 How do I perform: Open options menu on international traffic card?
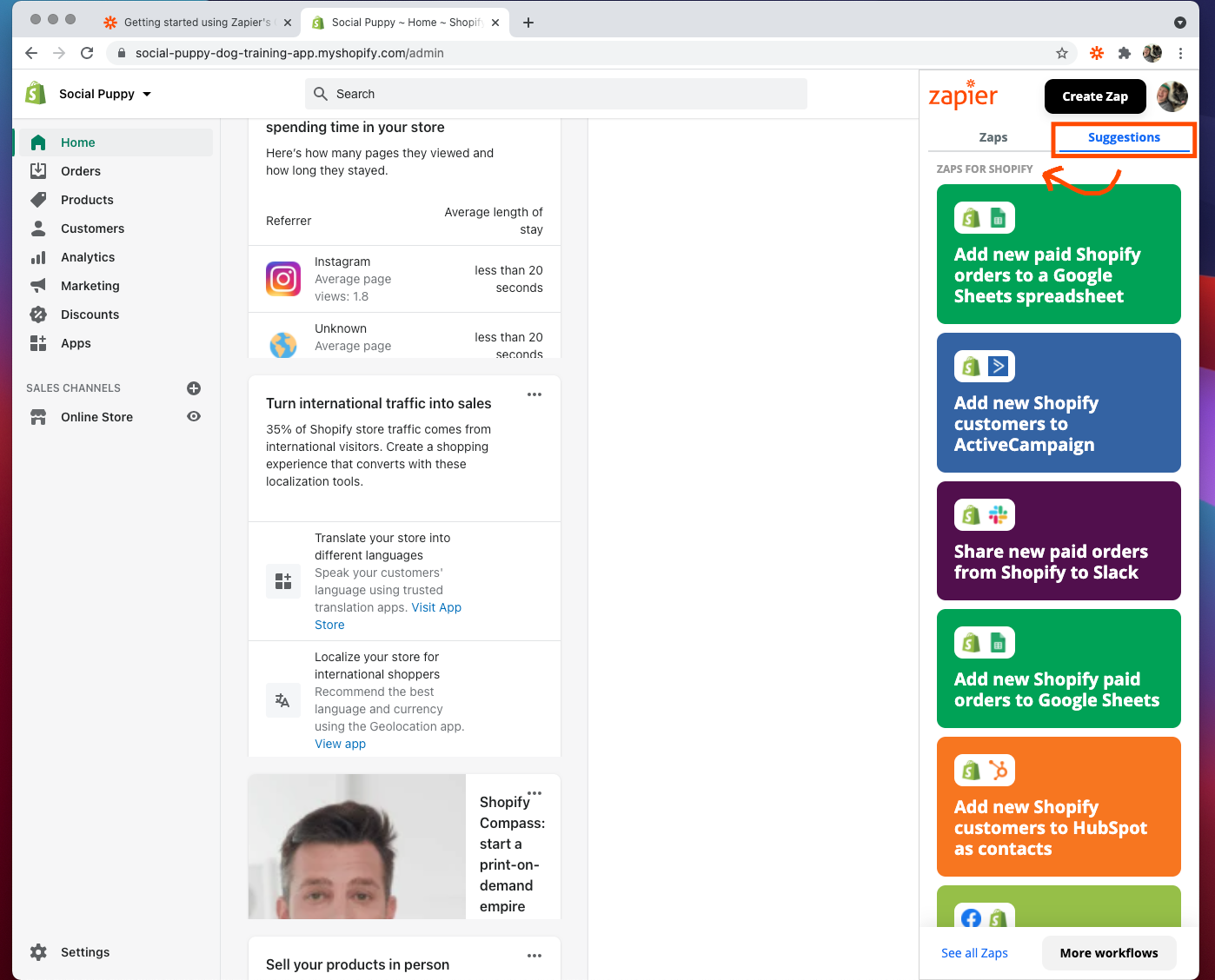[534, 394]
